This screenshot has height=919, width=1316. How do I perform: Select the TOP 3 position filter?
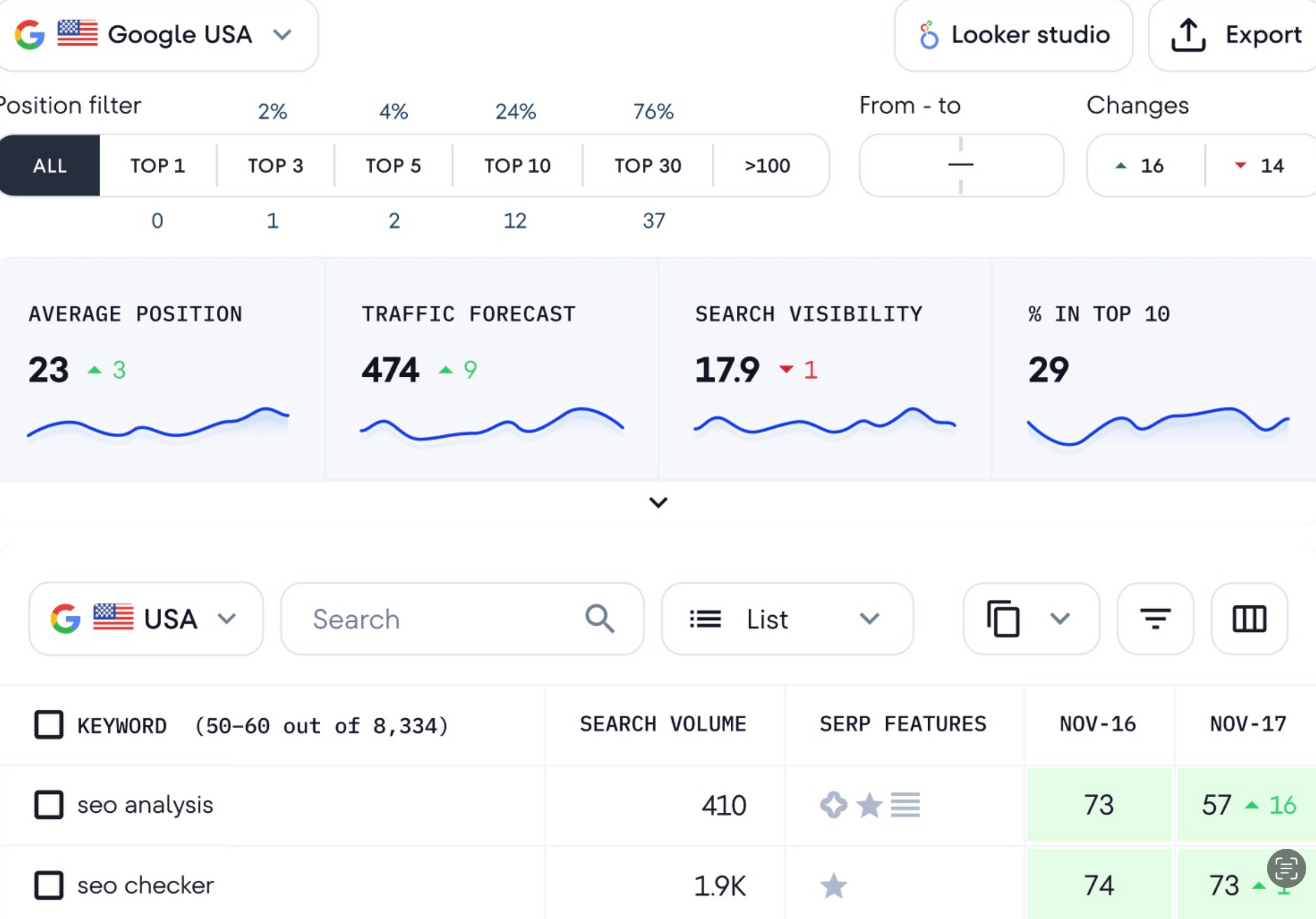[275, 165]
